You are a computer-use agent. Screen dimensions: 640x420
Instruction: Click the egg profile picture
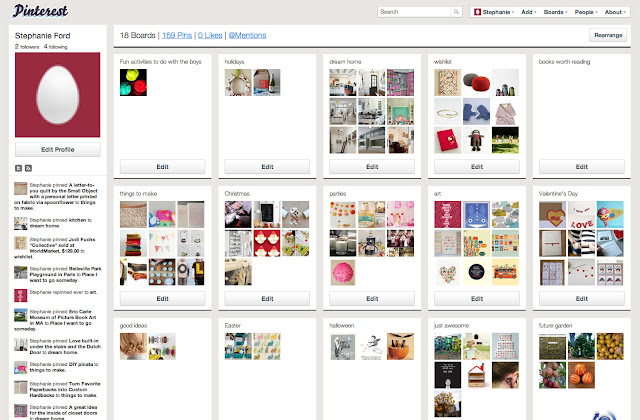(x=58, y=95)
